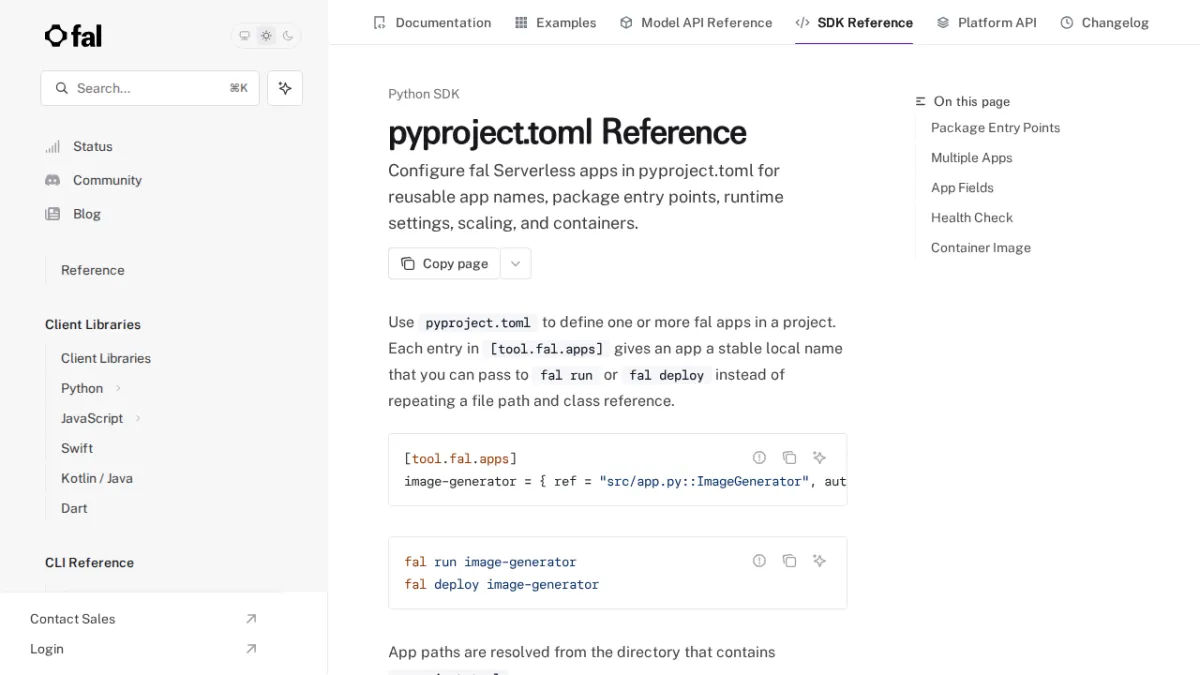
Task: Click the Community link text
Action: [x=107, y=180]
